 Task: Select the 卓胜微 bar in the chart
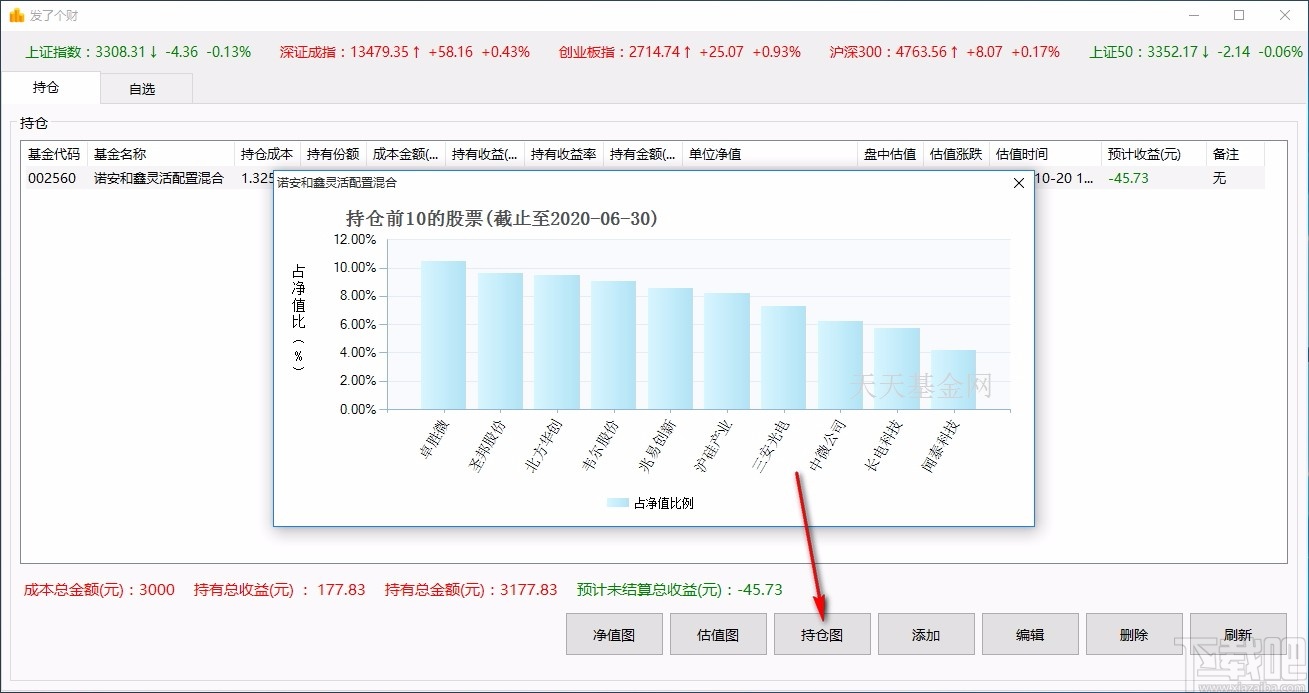tap(442, 335)
